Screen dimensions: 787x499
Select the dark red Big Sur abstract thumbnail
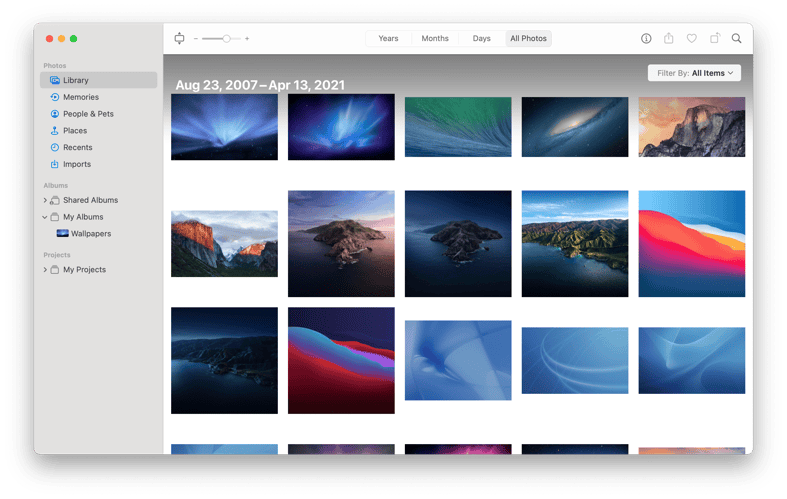(x=341, y=360)
